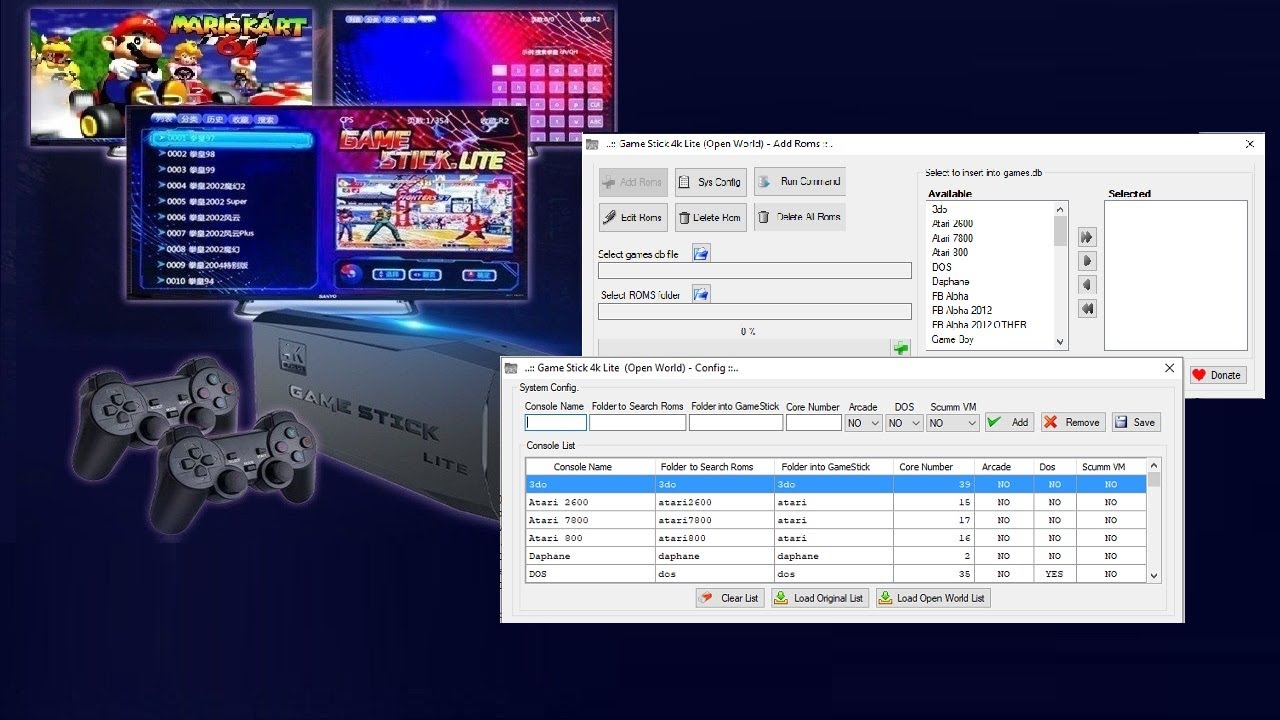Click the Console List scroll-down arrow
This screenshot has width=1280, height=720.
1154,576
